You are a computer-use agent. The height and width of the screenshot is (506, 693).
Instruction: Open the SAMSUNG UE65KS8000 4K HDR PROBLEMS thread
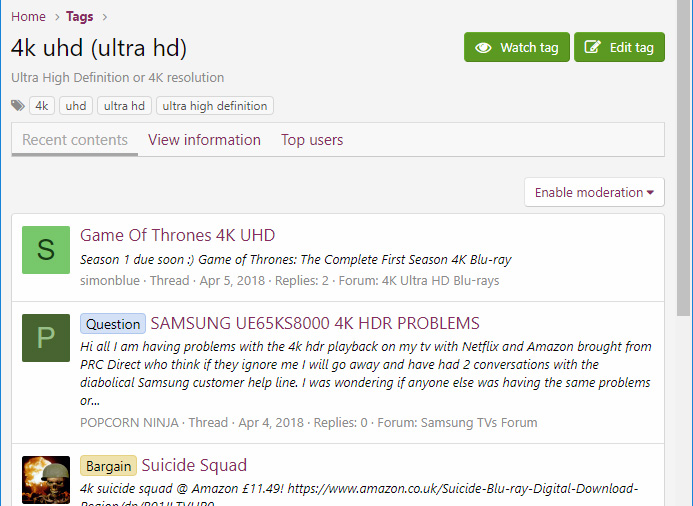[315, 324]
